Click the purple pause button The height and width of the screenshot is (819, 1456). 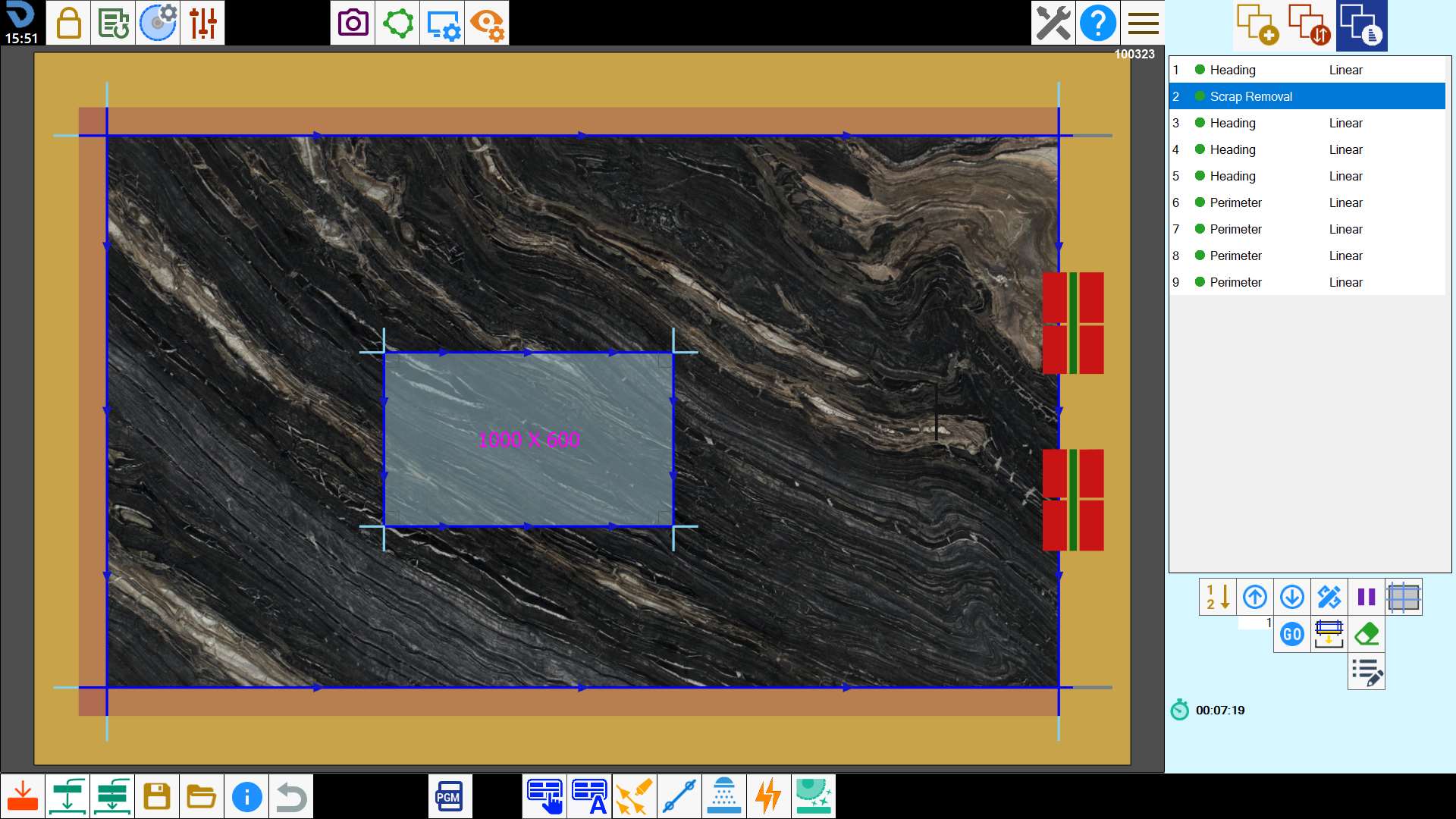point(1367,597)
